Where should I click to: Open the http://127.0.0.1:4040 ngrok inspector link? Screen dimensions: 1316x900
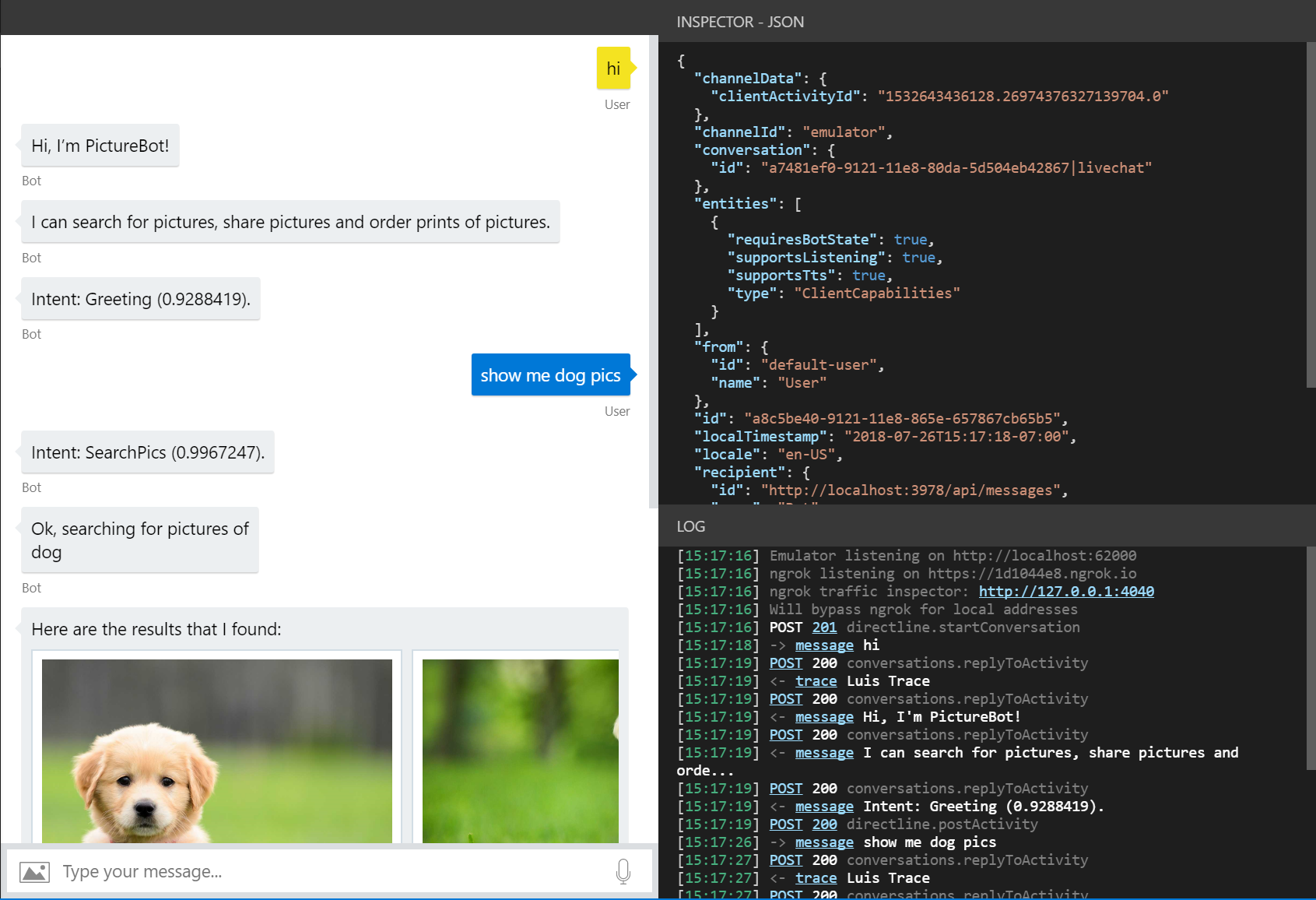click(1066, 592)
